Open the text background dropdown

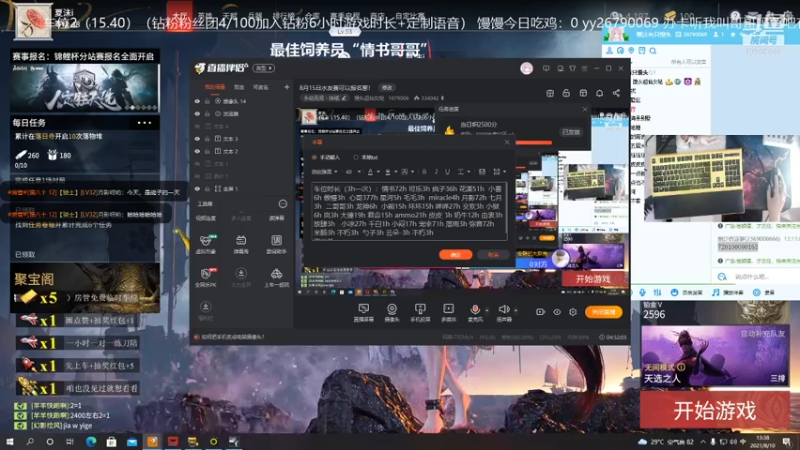407,172
